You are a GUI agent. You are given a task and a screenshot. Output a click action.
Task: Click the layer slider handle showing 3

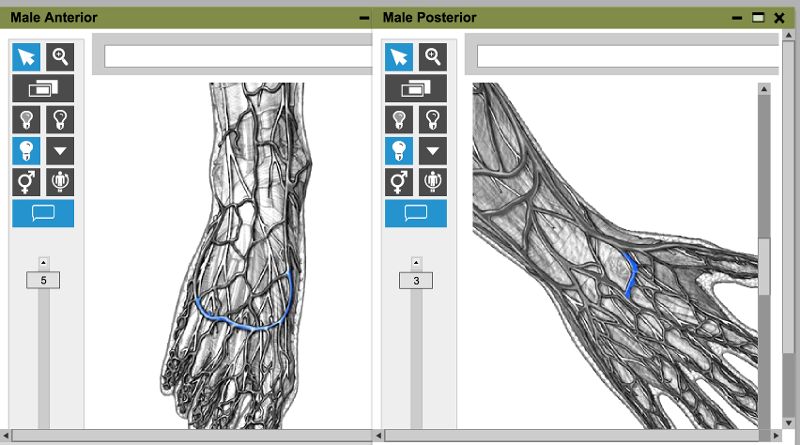click(416, 281)
